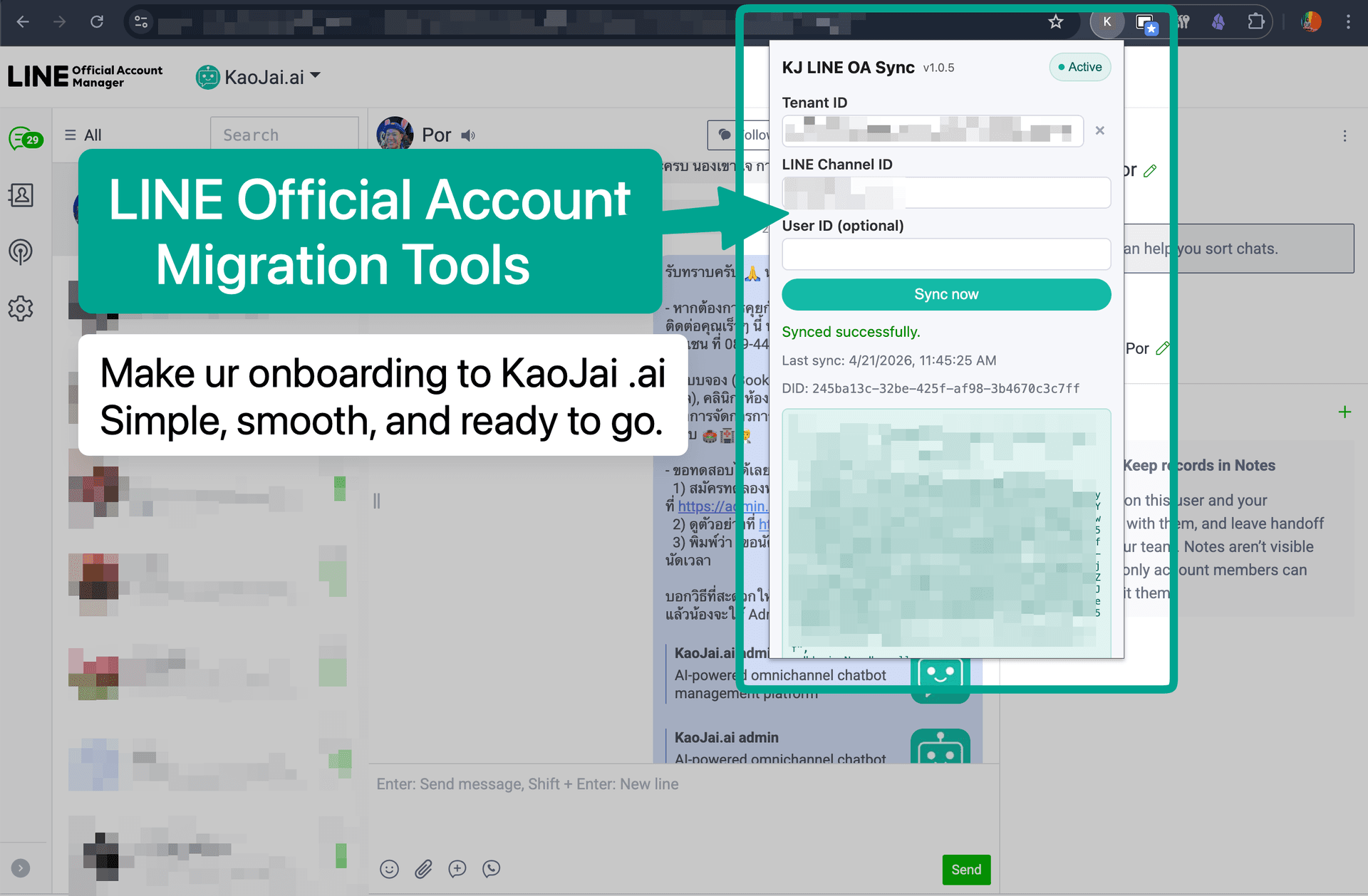
Task: Click the green Send button
Action: coord(966,870)
